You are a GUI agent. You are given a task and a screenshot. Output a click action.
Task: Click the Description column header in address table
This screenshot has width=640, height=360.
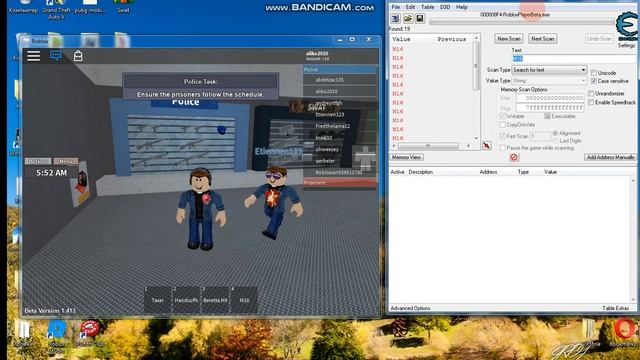[420, 172]
